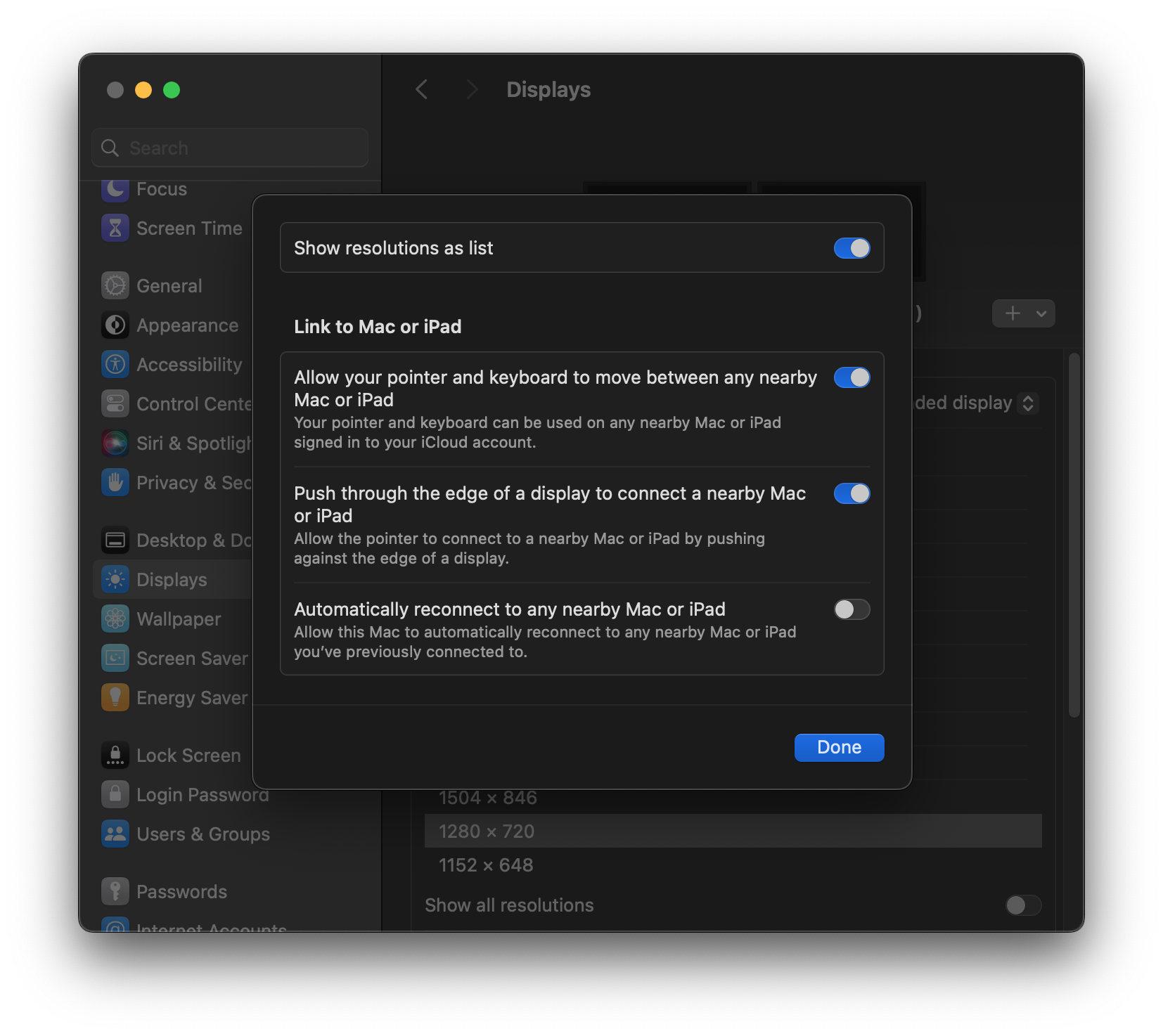This screenshot has width=1163, height=1036.
Task: Select the 1280 × 720 resolution
Action: click(x=733, y=831)
